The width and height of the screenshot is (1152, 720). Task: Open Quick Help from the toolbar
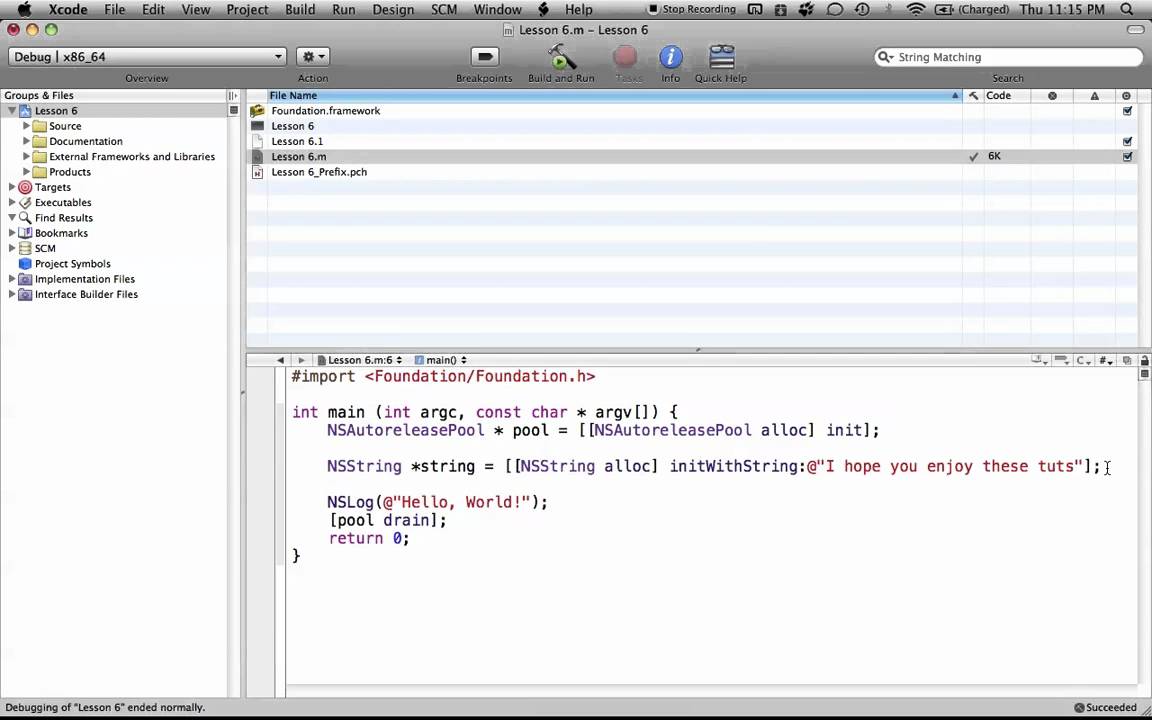[x=721, y=57]
